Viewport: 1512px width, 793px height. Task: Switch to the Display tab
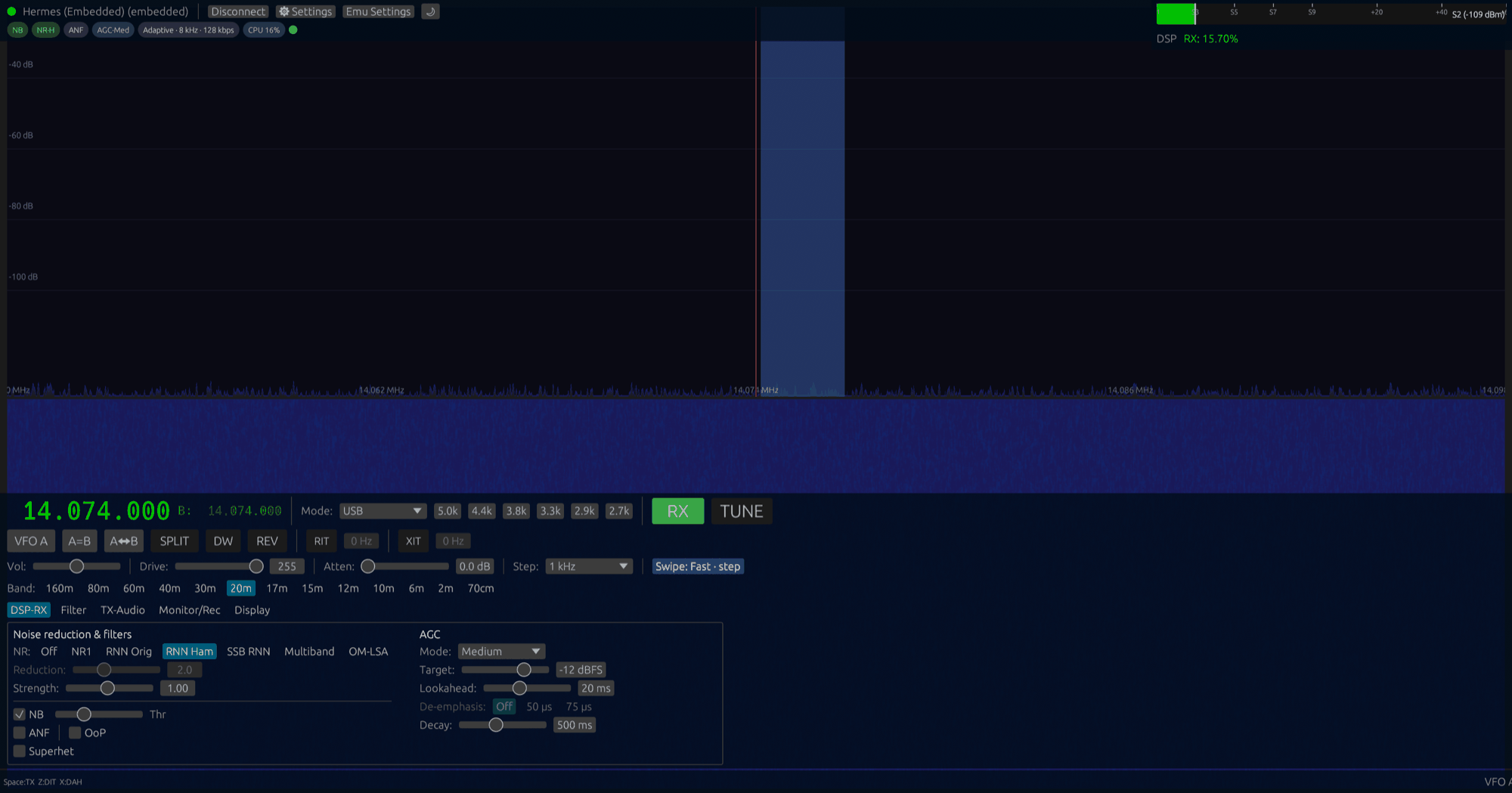(x=252, y=610)
